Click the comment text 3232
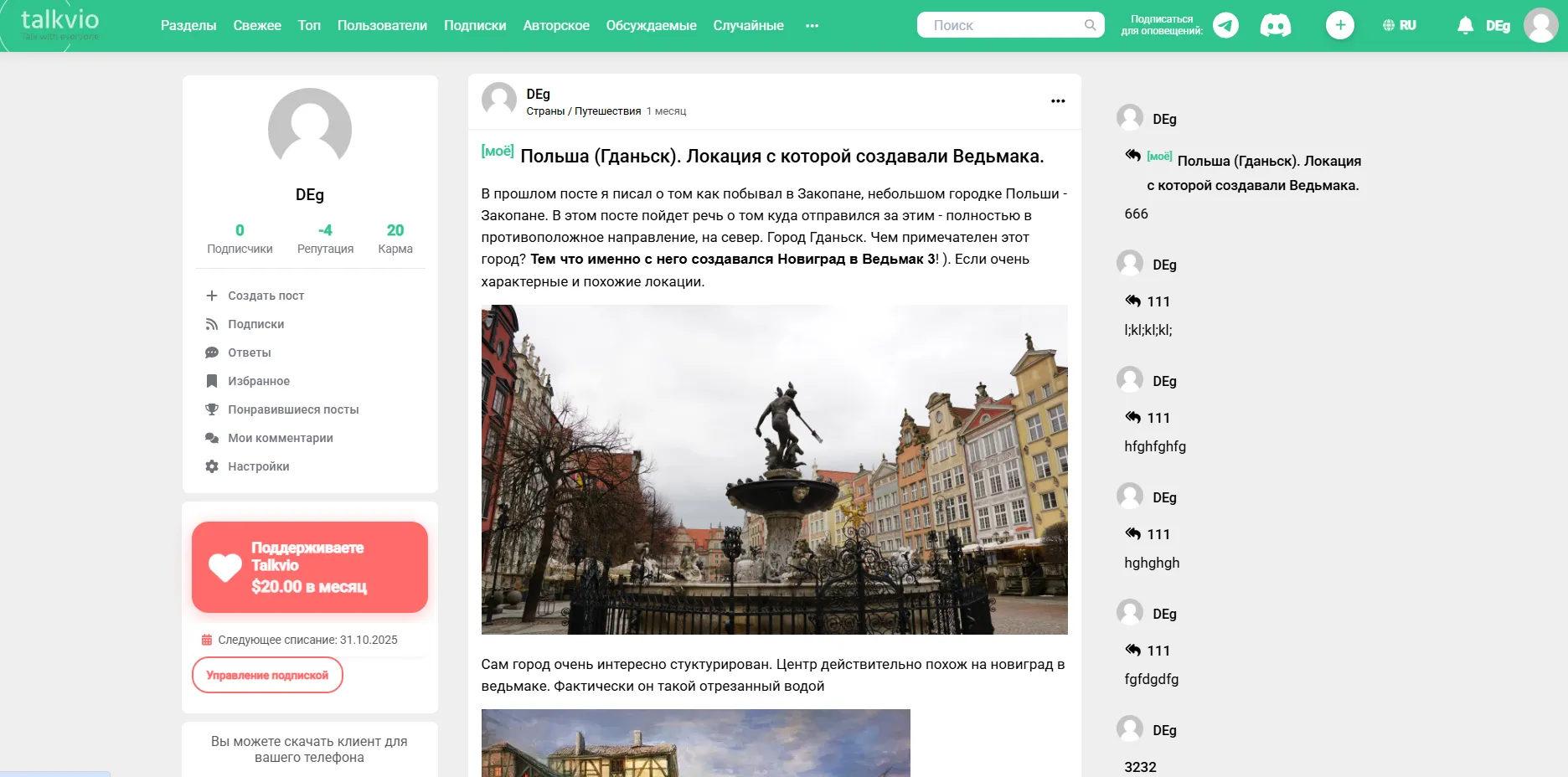The width and height of the screenshot is (1568, 777). pyautogui.click(x=1140, y=767)
